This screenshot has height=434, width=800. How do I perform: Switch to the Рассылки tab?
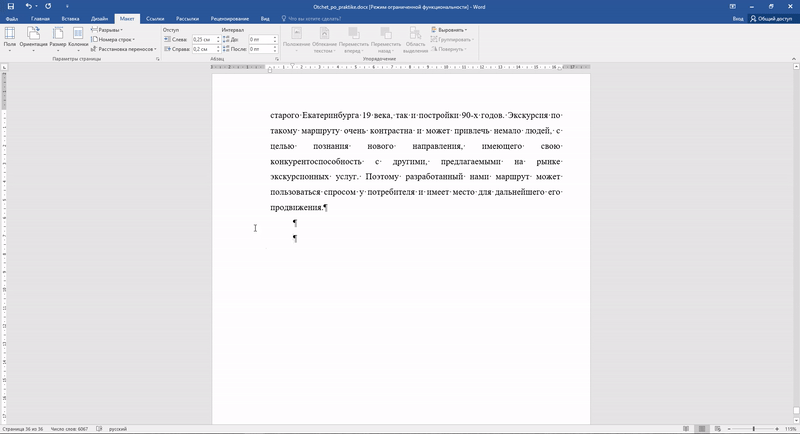click(187, 19)
